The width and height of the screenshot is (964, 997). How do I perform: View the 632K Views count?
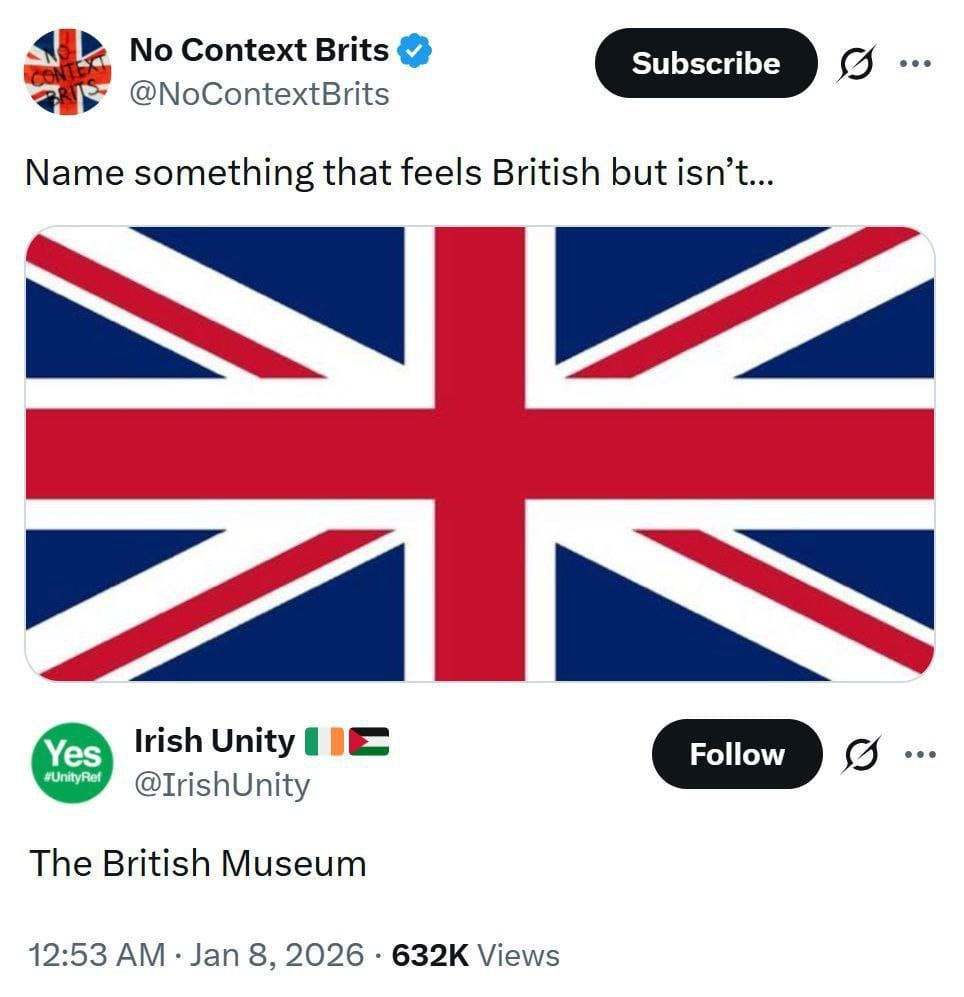475,955
